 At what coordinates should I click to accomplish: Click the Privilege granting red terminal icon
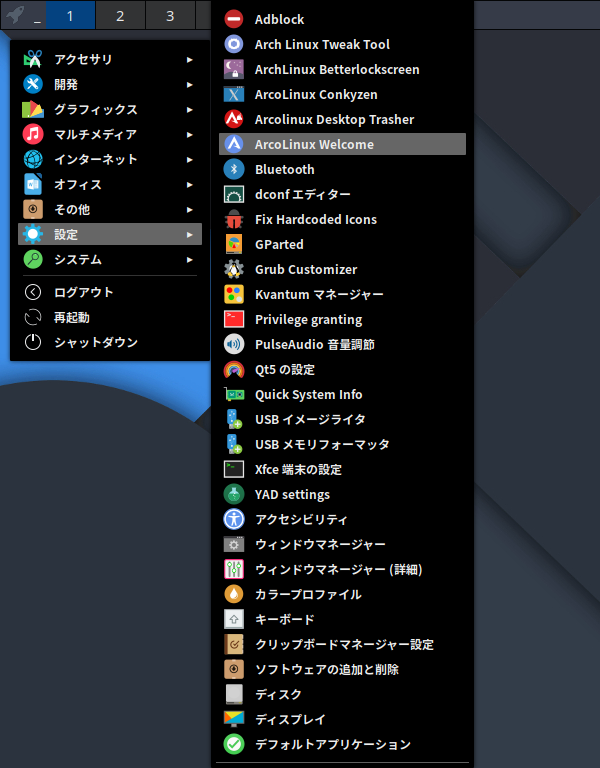click(234, 319)
